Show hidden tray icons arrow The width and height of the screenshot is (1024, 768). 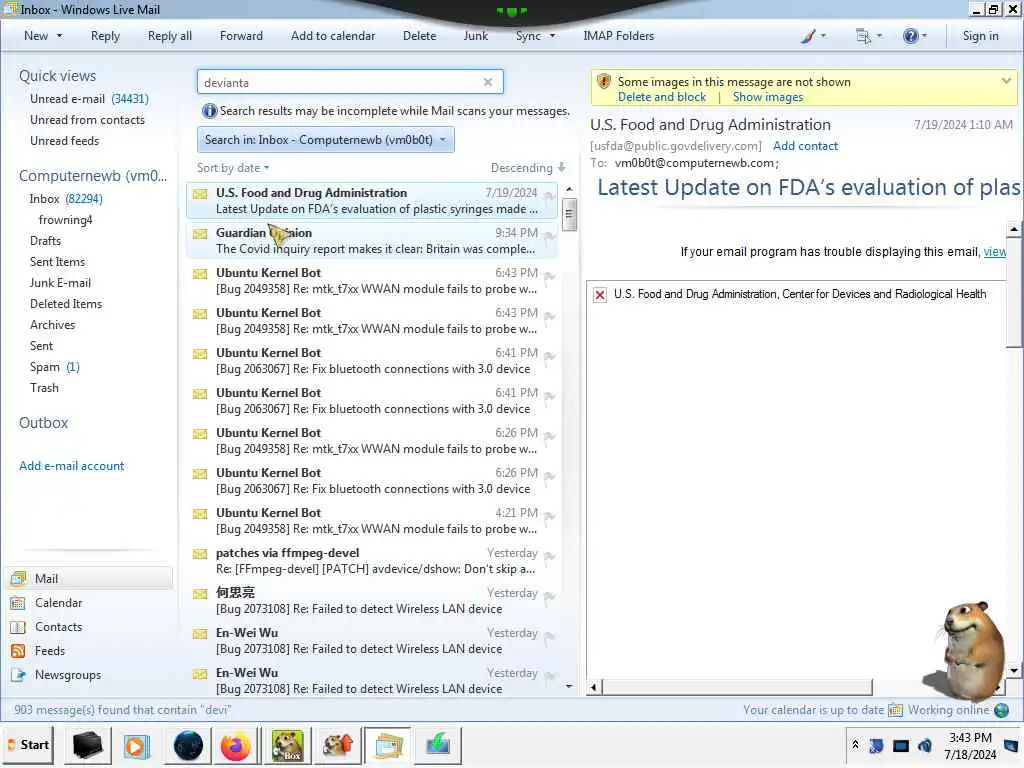click(x=855, y=745)
